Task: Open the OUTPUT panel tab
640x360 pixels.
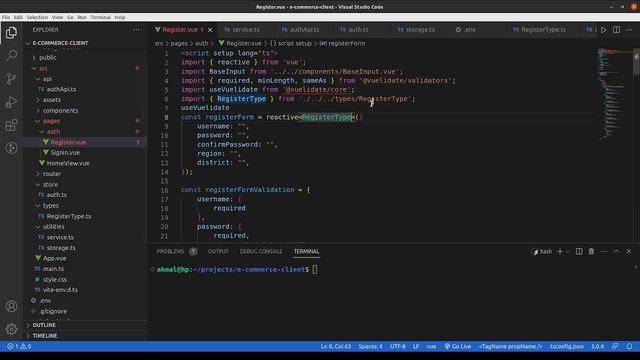Action: tap(218, 251)
